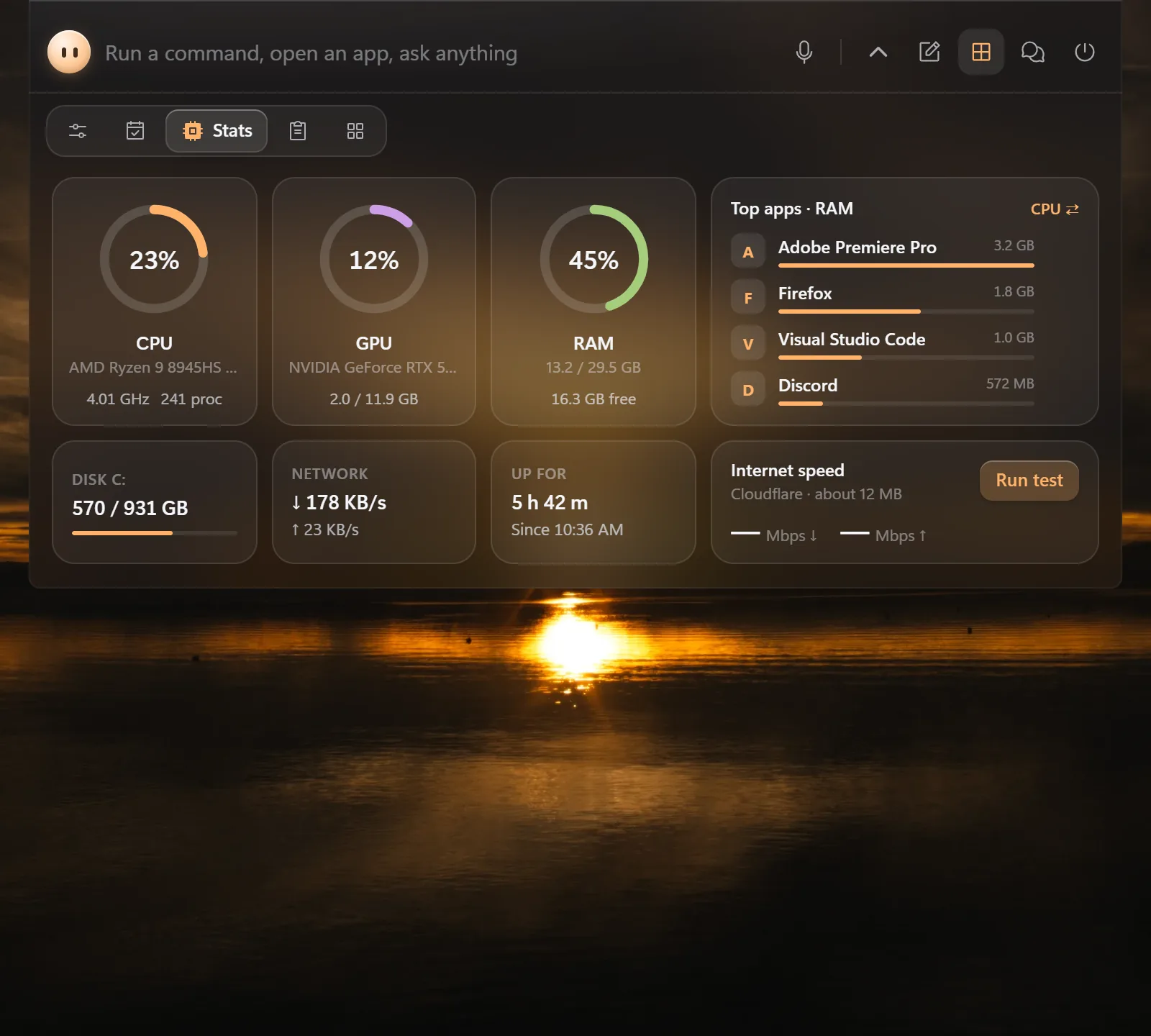Select the RAM 45% gauge card
This screenshot has height=1036, width=1151.
click(x=593, y=301)
